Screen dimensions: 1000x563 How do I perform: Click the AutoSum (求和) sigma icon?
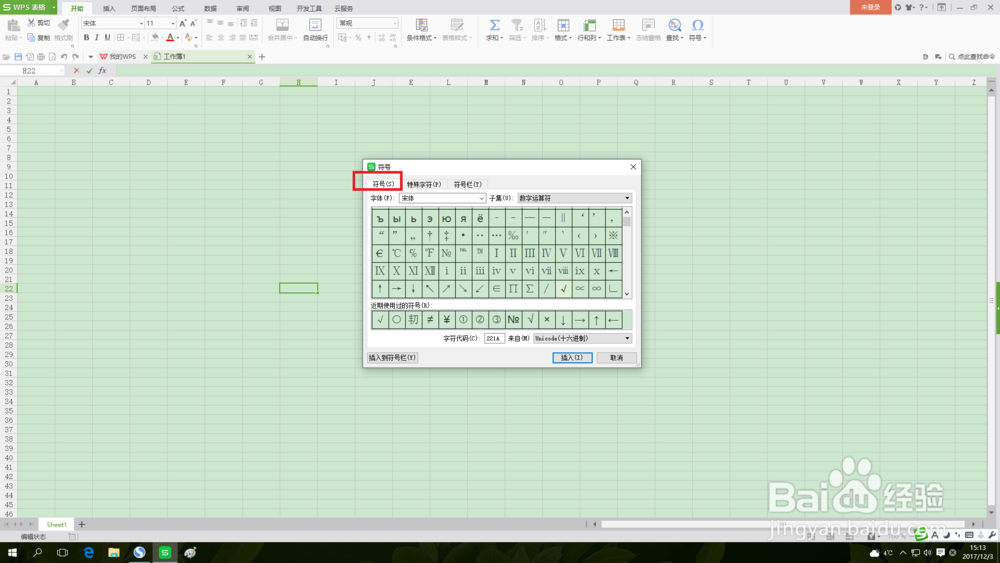click(494, 25)
